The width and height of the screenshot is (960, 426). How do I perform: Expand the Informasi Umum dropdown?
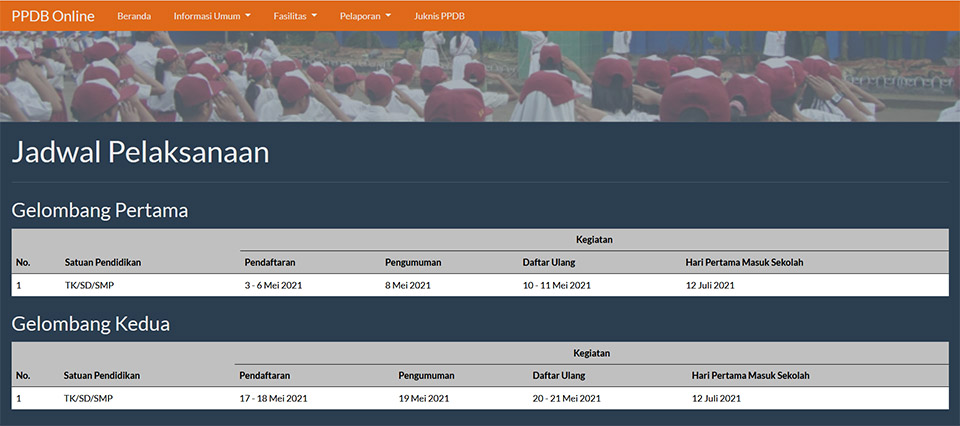[x=211, y=16]
